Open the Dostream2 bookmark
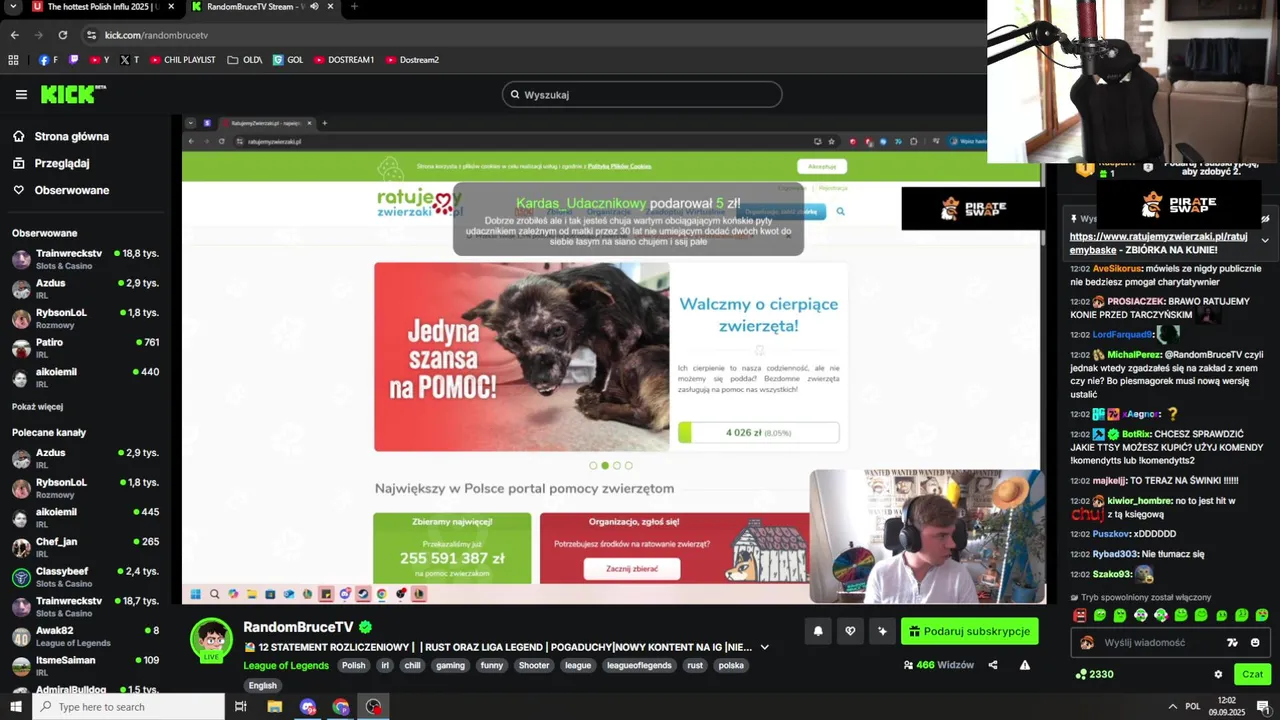1280x720 pixels. tap(412, 60)
